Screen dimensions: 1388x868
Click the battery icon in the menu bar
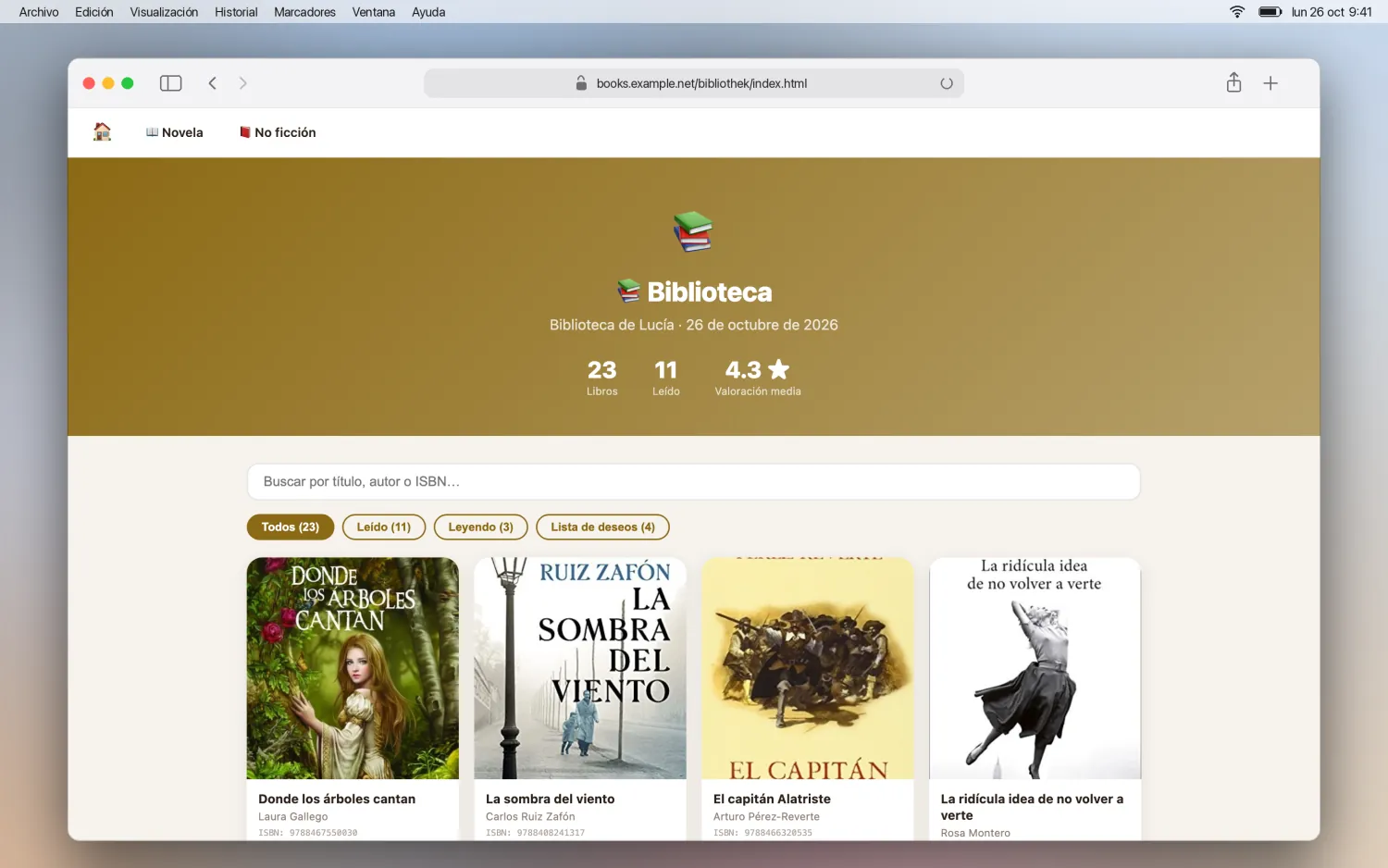pyautogui.click(x=1270, y=12)
